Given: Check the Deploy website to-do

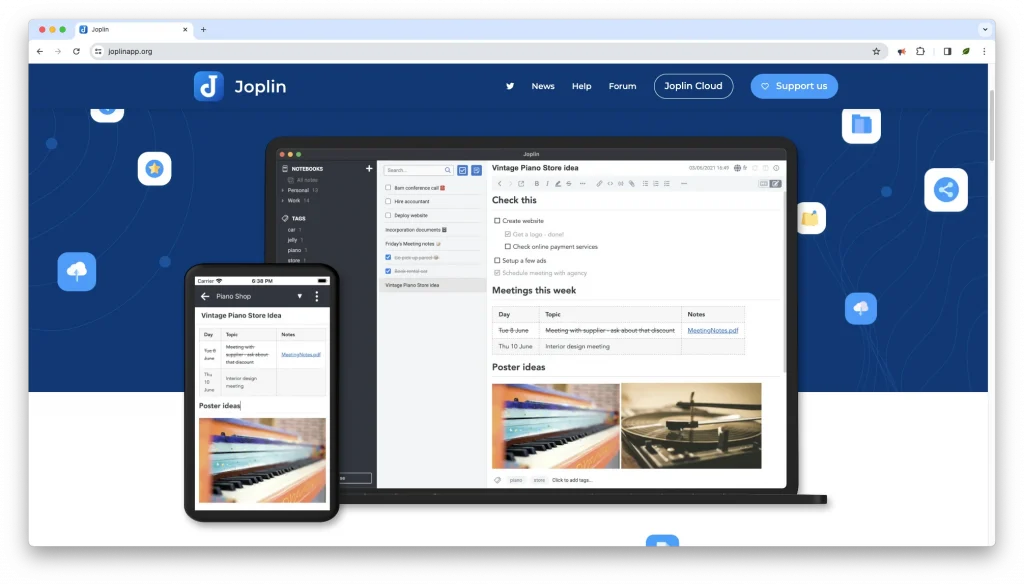Looking at the screenshot, I should [x=388, y=215].
